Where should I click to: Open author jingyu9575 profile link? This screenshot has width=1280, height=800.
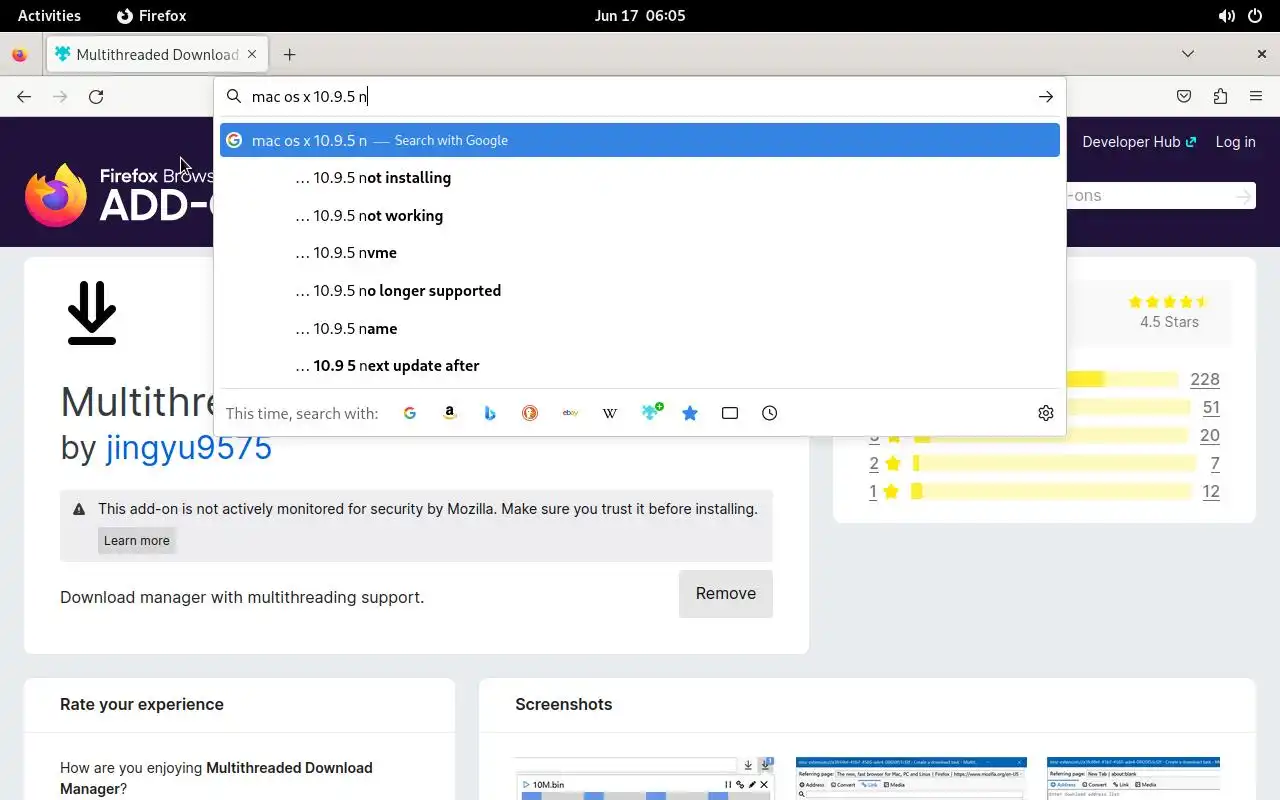(x=189, y=447)
